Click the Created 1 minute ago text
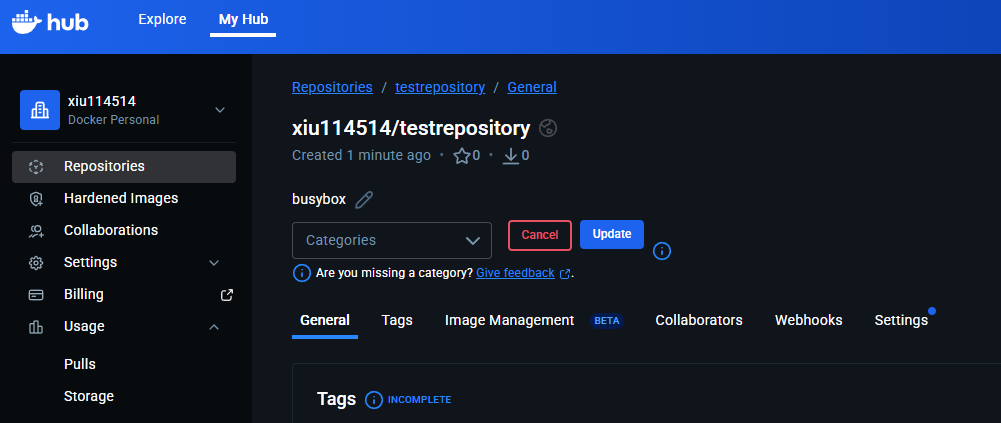1001x423 pixels. 361,156
